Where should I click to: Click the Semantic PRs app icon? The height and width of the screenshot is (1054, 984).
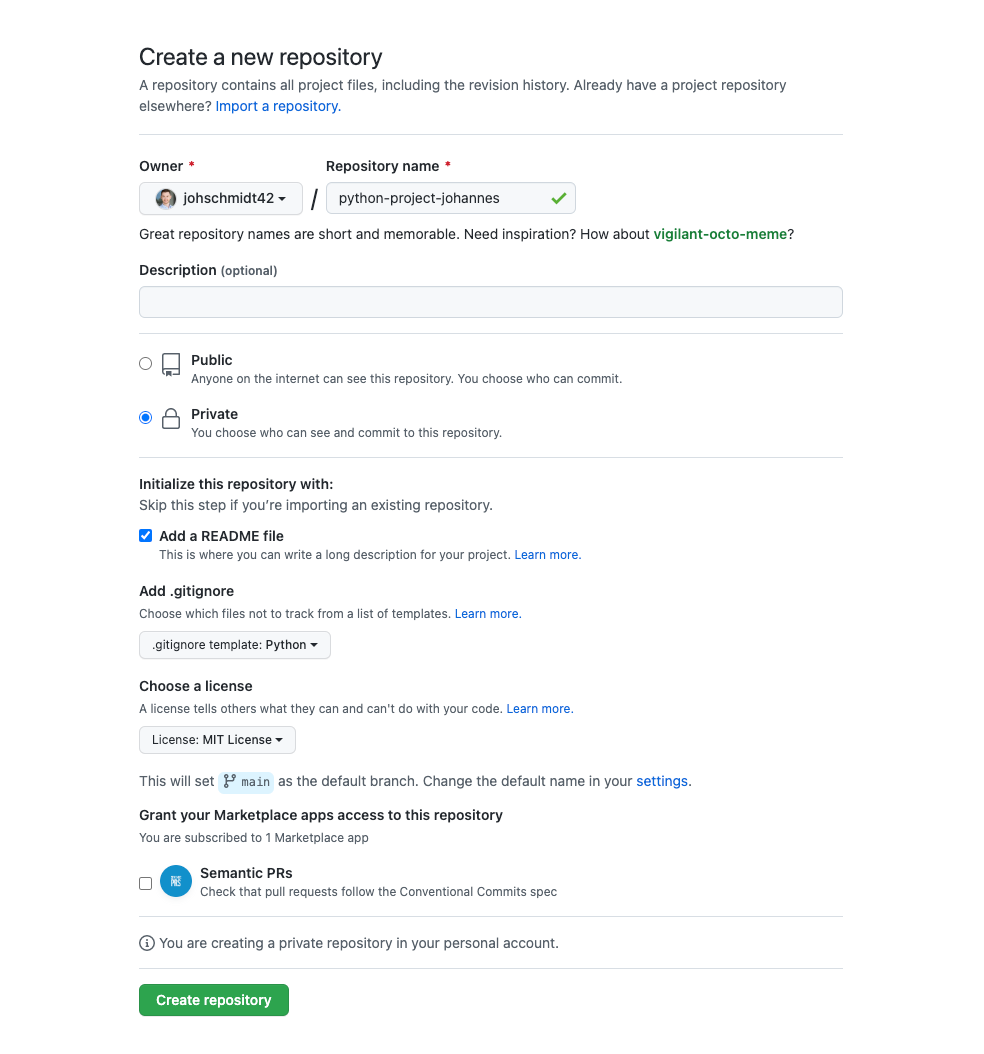(x=176, y=881)
